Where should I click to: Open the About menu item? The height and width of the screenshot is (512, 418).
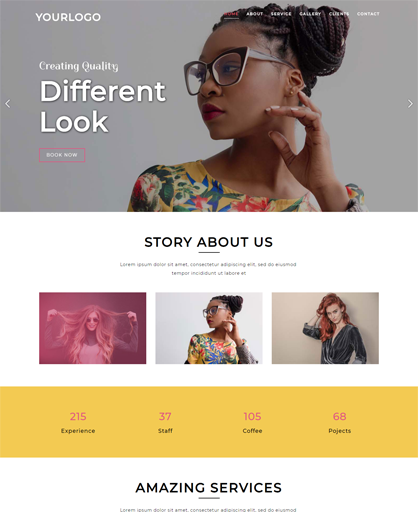click(255, 14)
